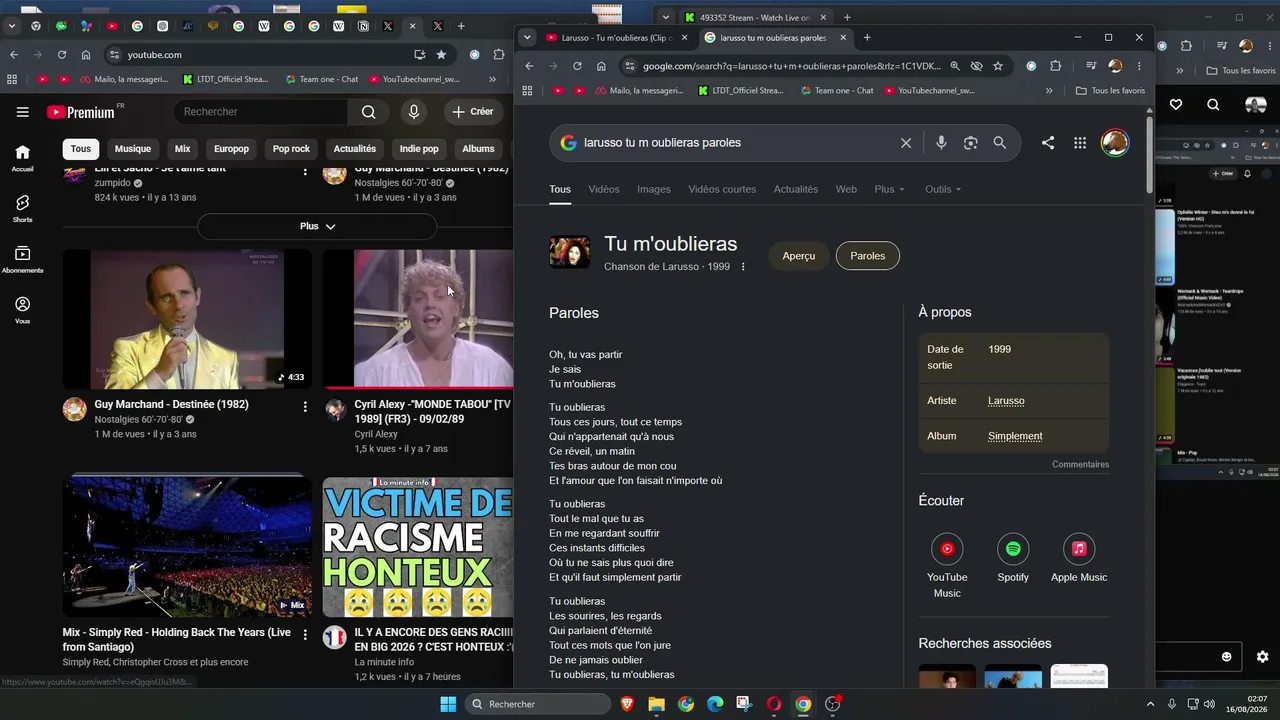Bookmark youtube.com with the star icon

(441, 55)
